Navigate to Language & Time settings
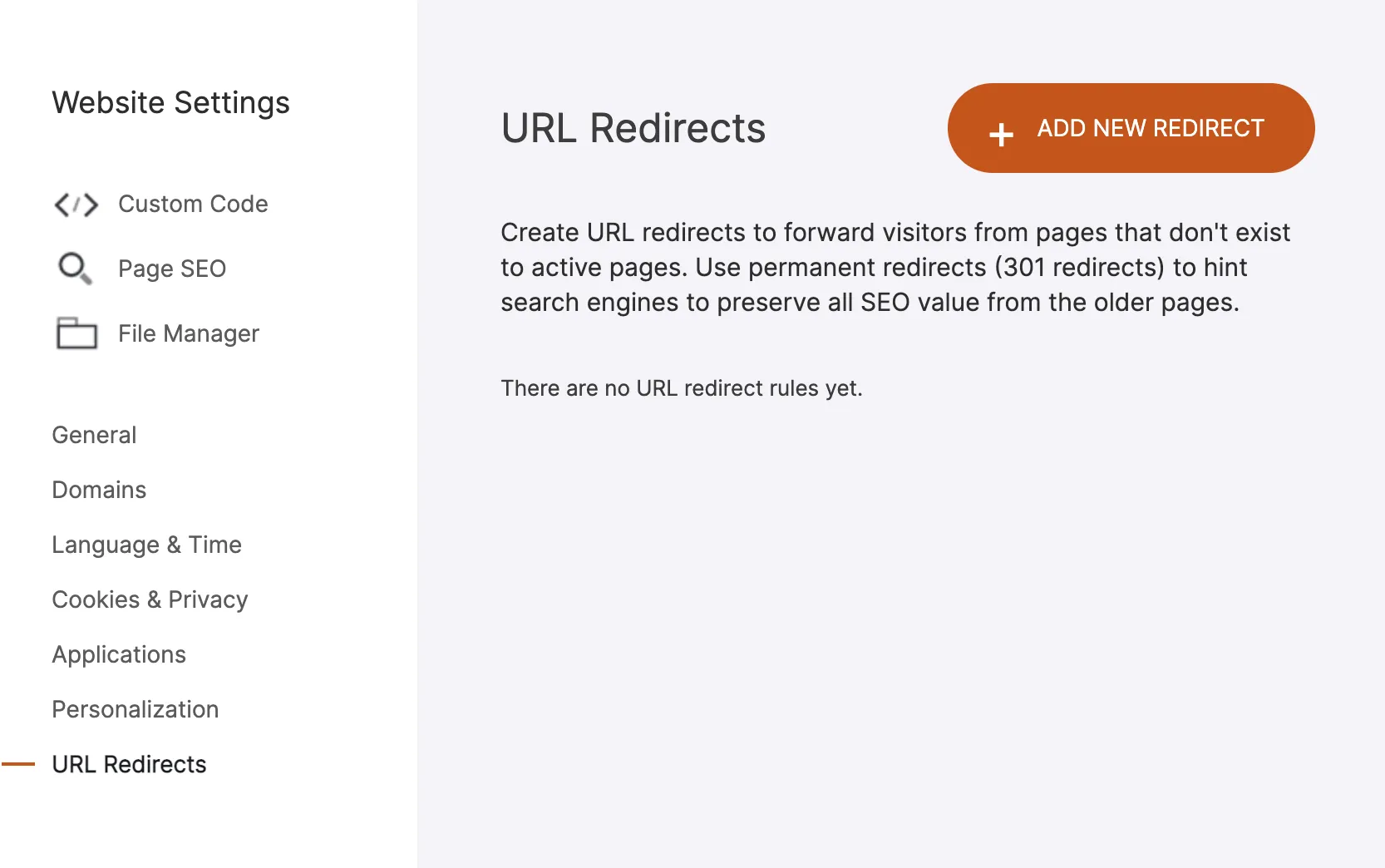This screenshot has height=868, width=1385. tap(146, 545)
